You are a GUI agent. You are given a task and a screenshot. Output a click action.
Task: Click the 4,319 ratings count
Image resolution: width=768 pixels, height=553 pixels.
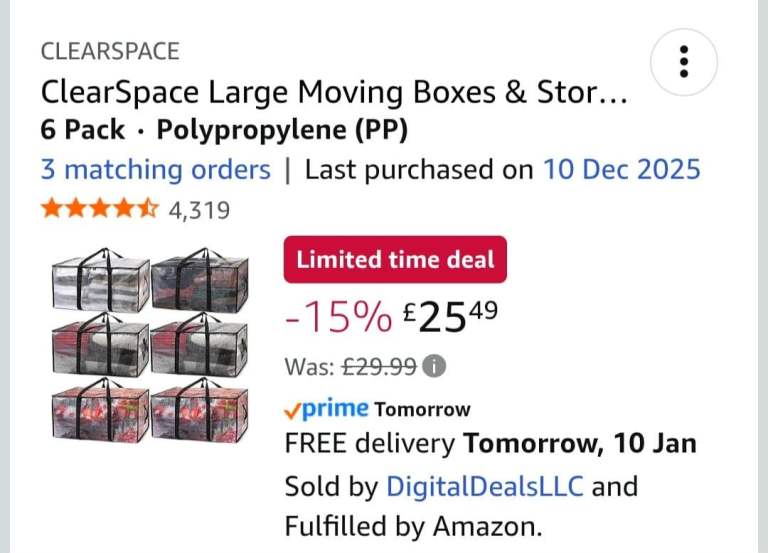[x=198, y=210]
